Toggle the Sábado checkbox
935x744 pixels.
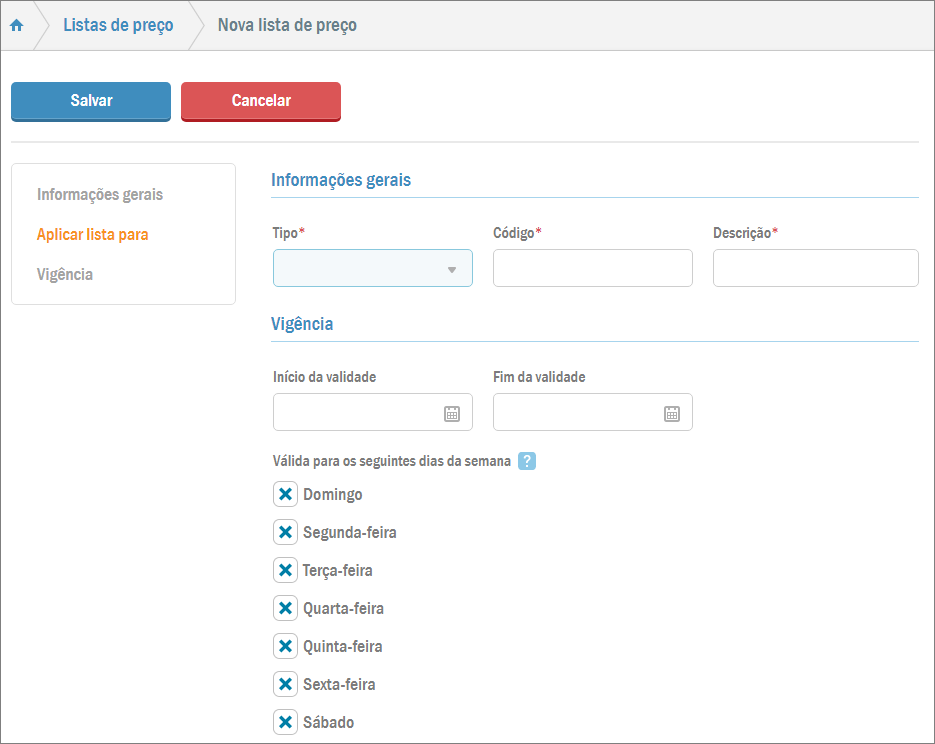click(285, 722)
